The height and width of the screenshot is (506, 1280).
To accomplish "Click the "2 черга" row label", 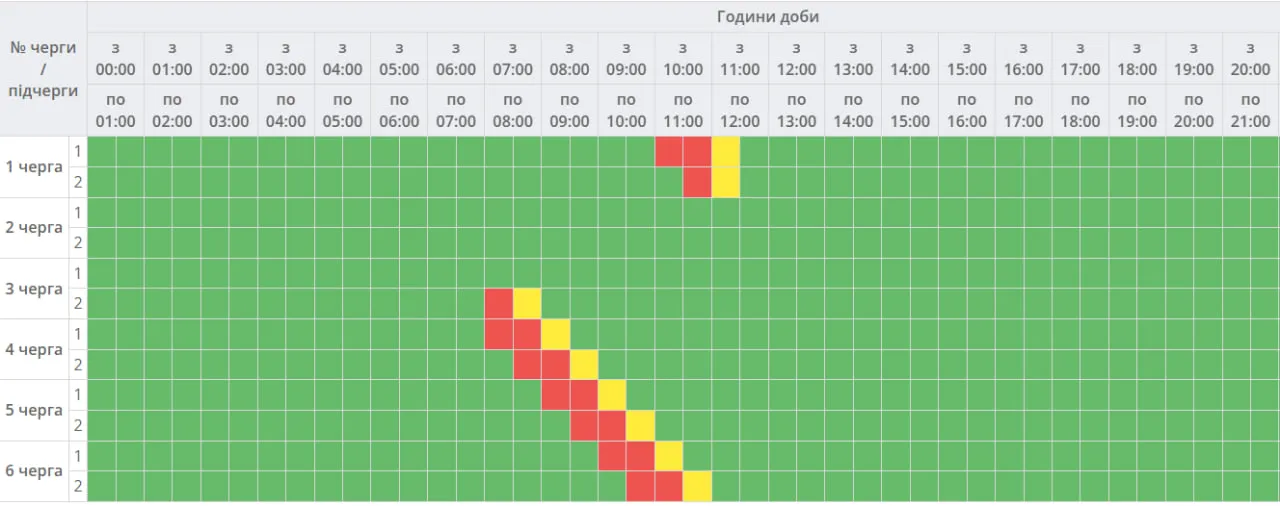I will [34, 228].
